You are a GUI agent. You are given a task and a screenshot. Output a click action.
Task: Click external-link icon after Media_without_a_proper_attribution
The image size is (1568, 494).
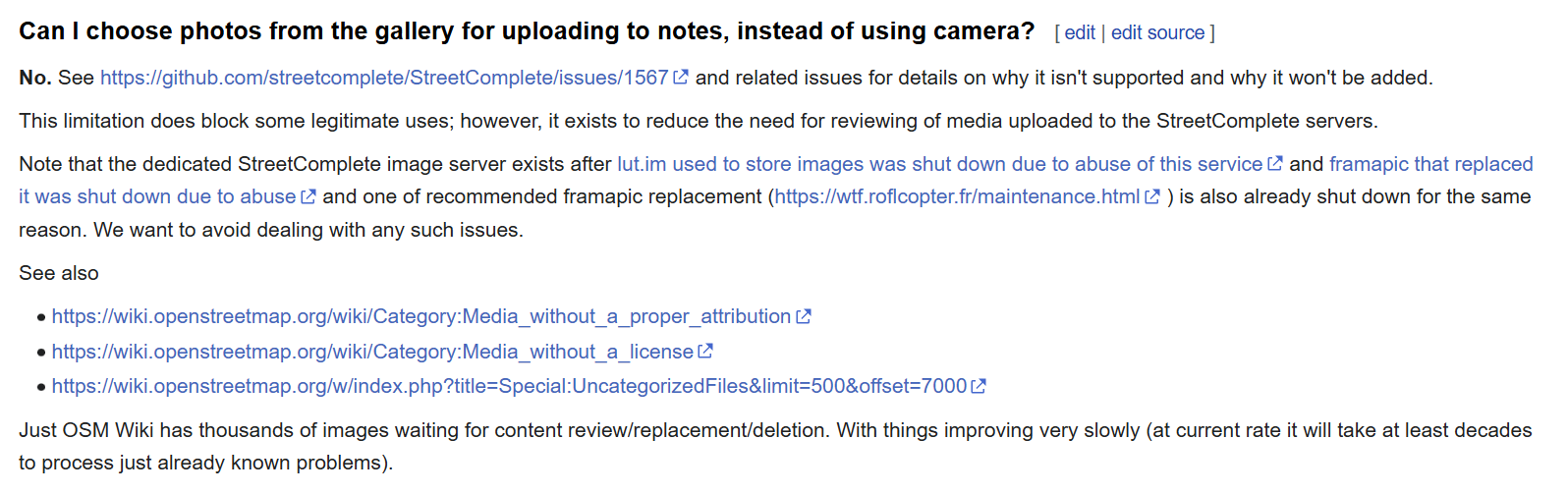(804, 316)
